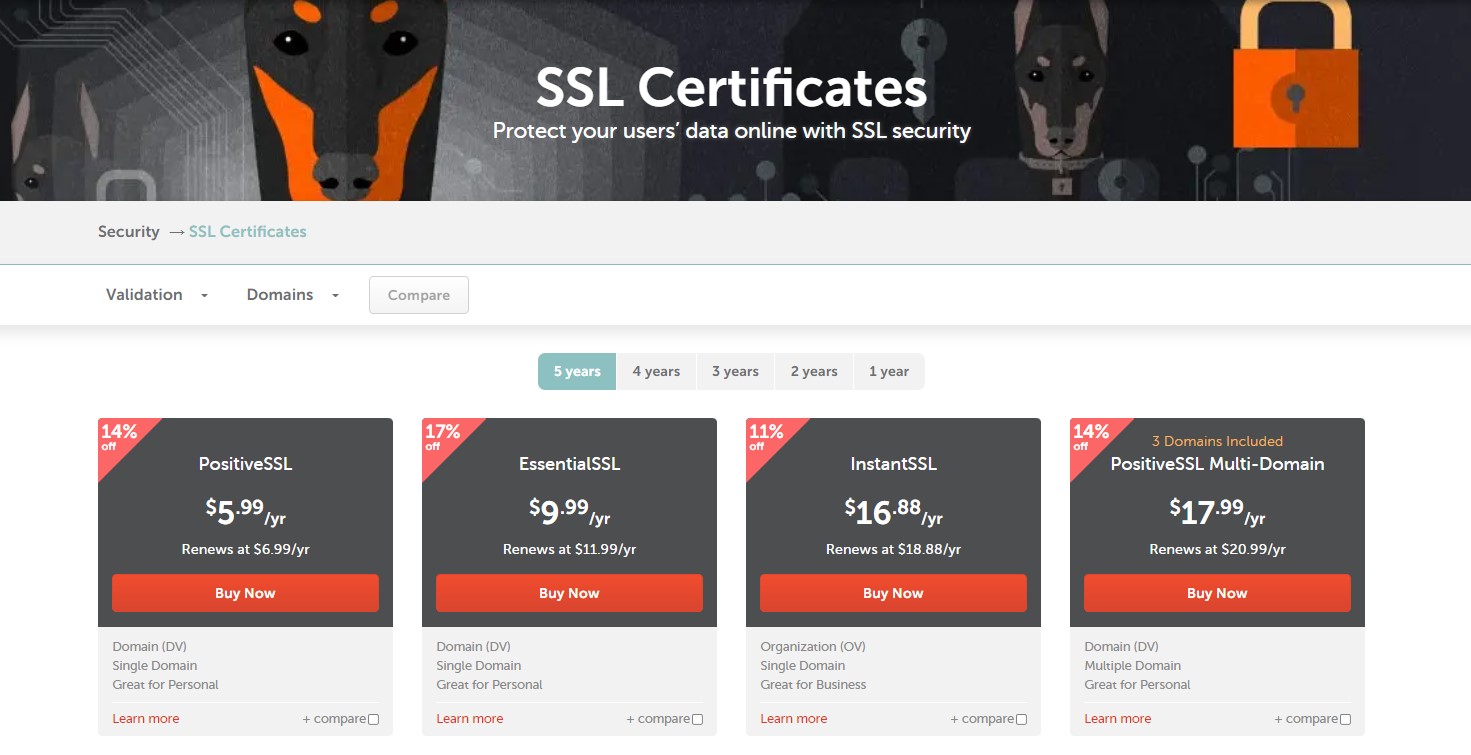Click the 17% off badge on EssentialSSL

click(442, 436)
